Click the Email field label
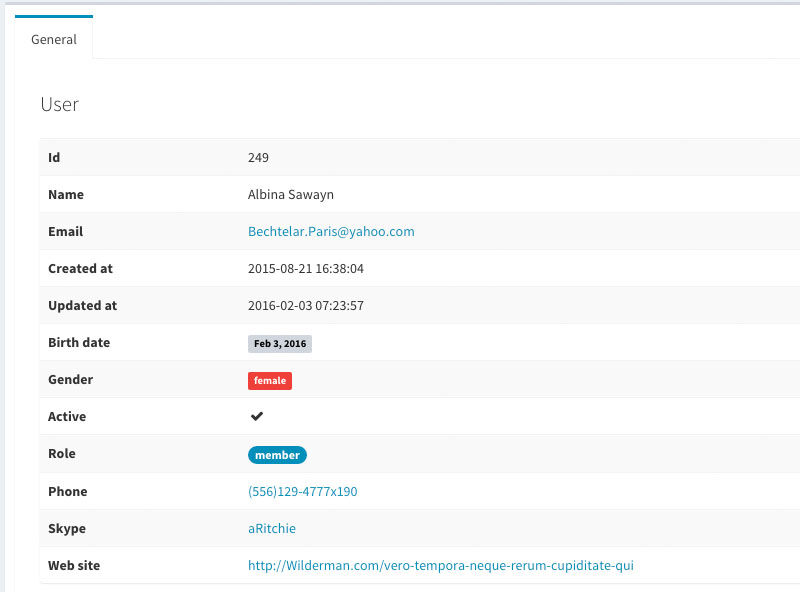Image resolution: width=800 pixels, height=592 pixels. tap(65, 232)
